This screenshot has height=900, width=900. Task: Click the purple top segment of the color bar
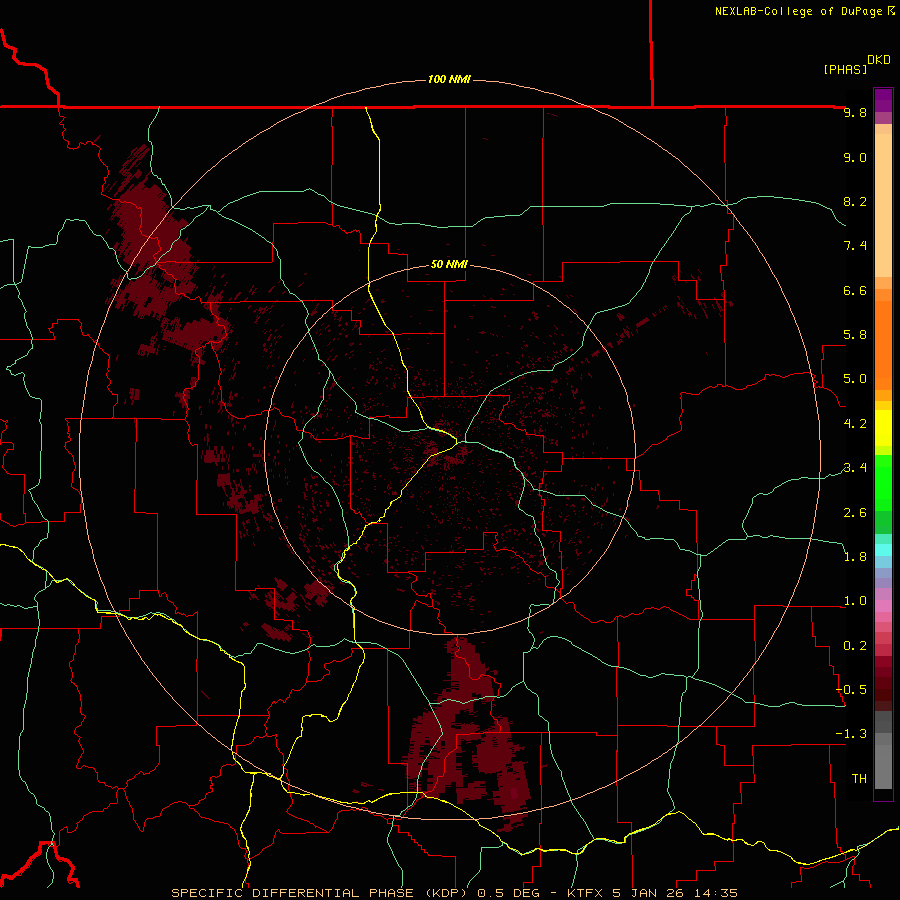(x=883, y=100)
